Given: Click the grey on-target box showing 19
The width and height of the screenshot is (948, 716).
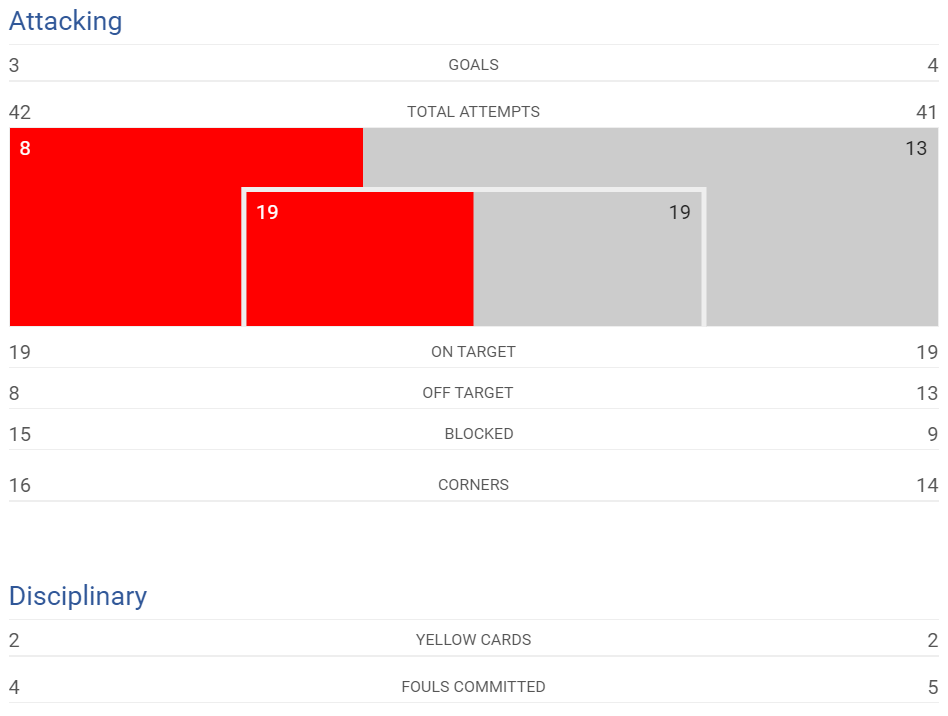Looking at the screenshot, I should point(587,259).
